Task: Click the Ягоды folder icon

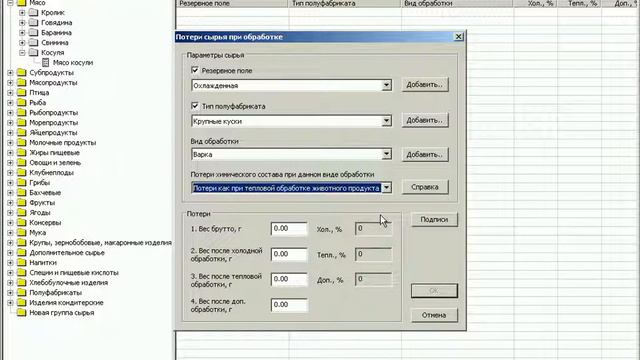Action: tap(22, 213)
